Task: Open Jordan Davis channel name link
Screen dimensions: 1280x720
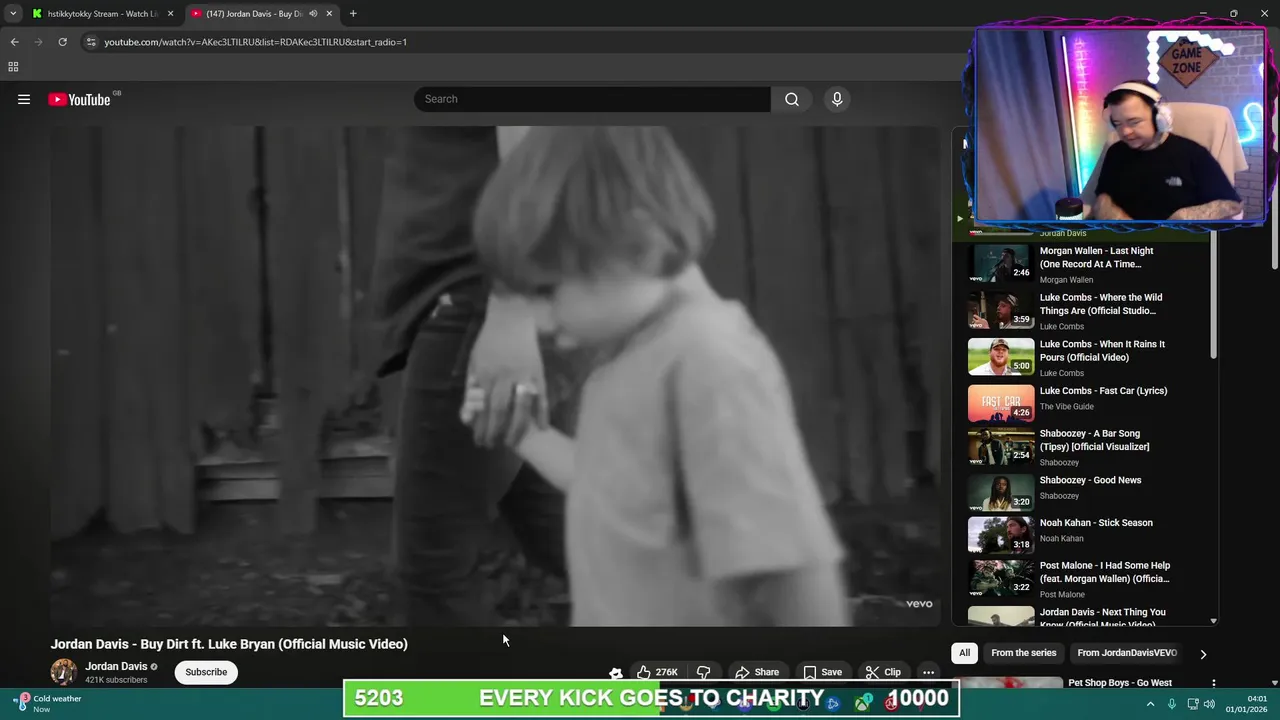Action: coord(116,666)
